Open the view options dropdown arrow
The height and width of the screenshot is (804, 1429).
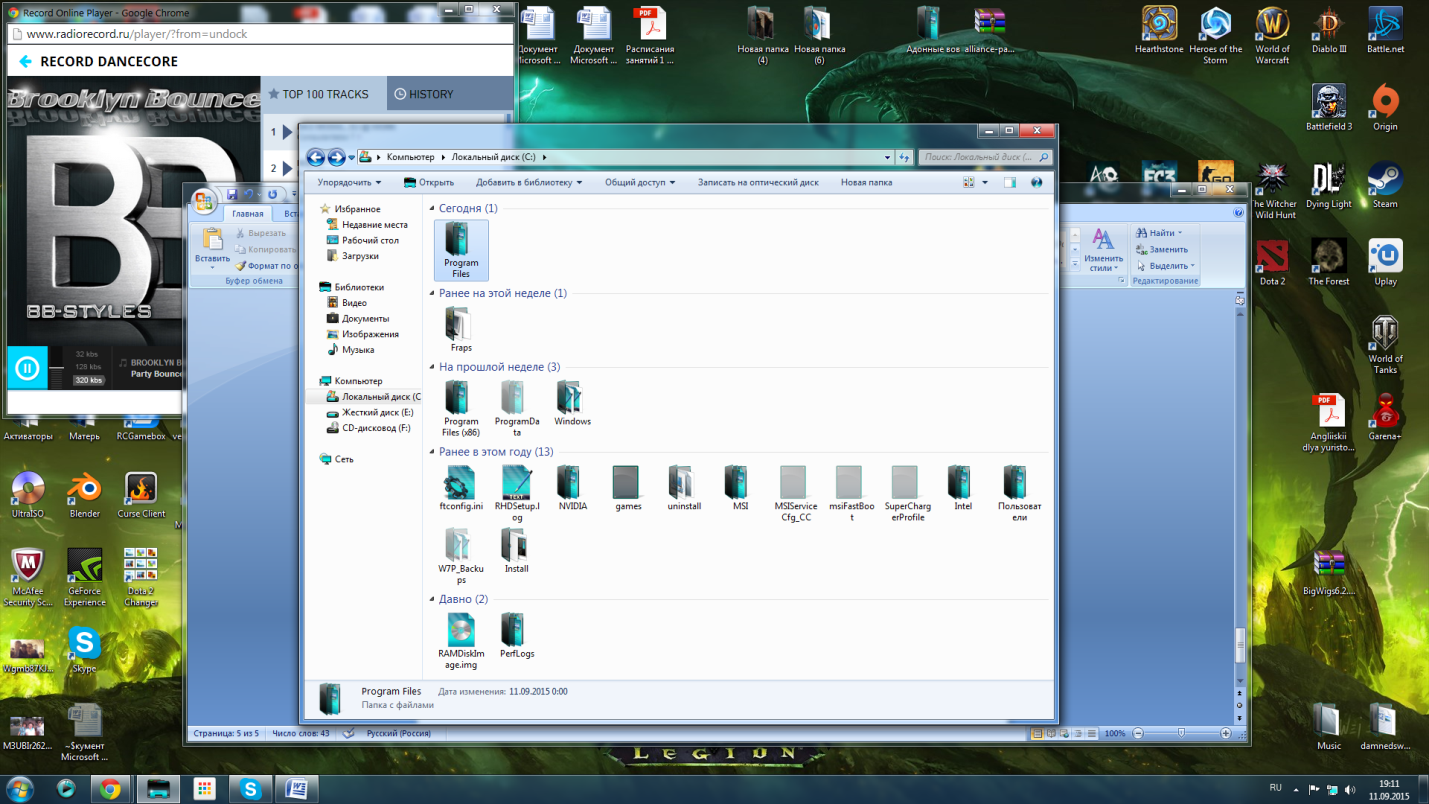click(x=985, y=183)
